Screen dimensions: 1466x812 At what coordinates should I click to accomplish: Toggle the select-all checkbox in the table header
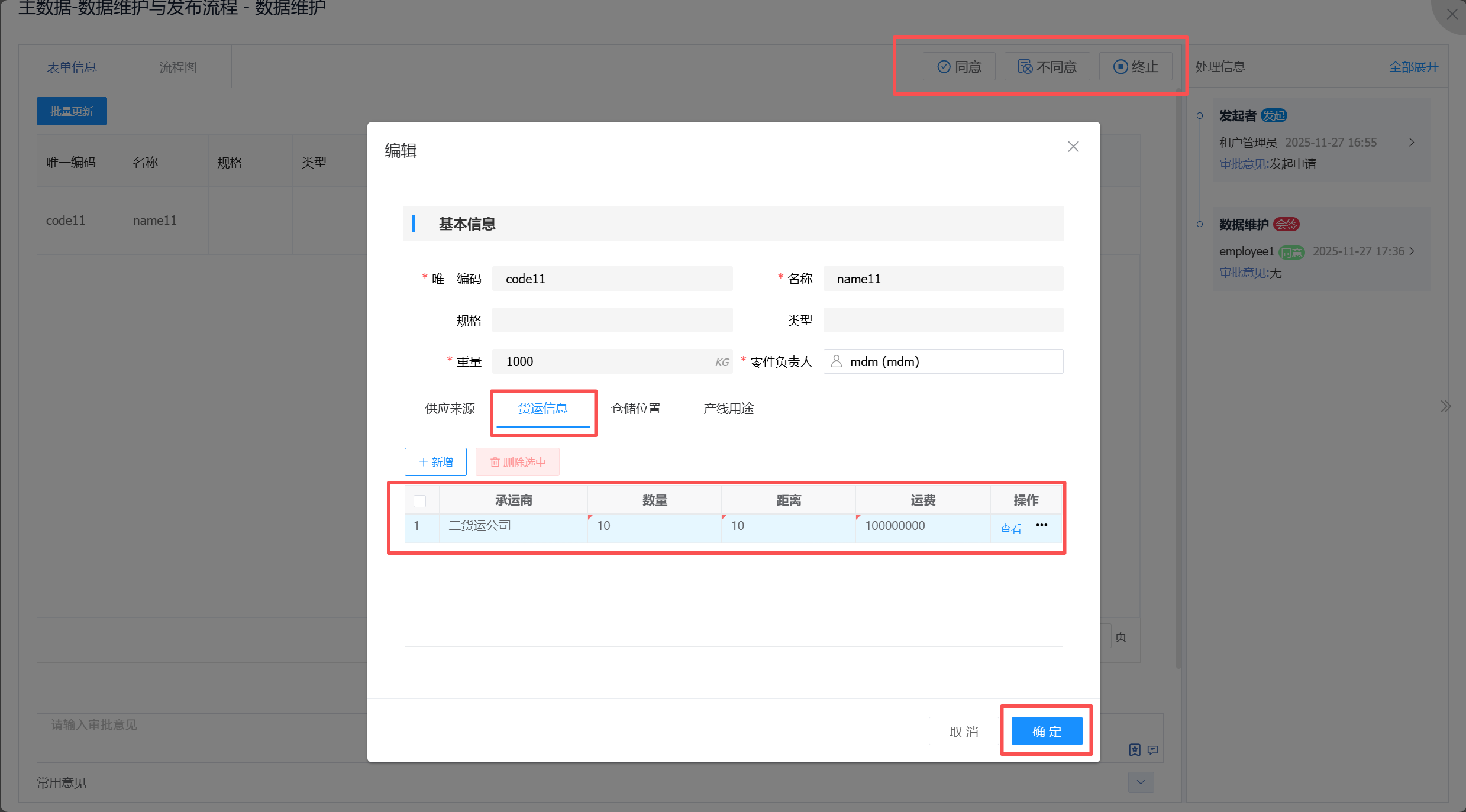pyautogui.click(x=419, y=501)
